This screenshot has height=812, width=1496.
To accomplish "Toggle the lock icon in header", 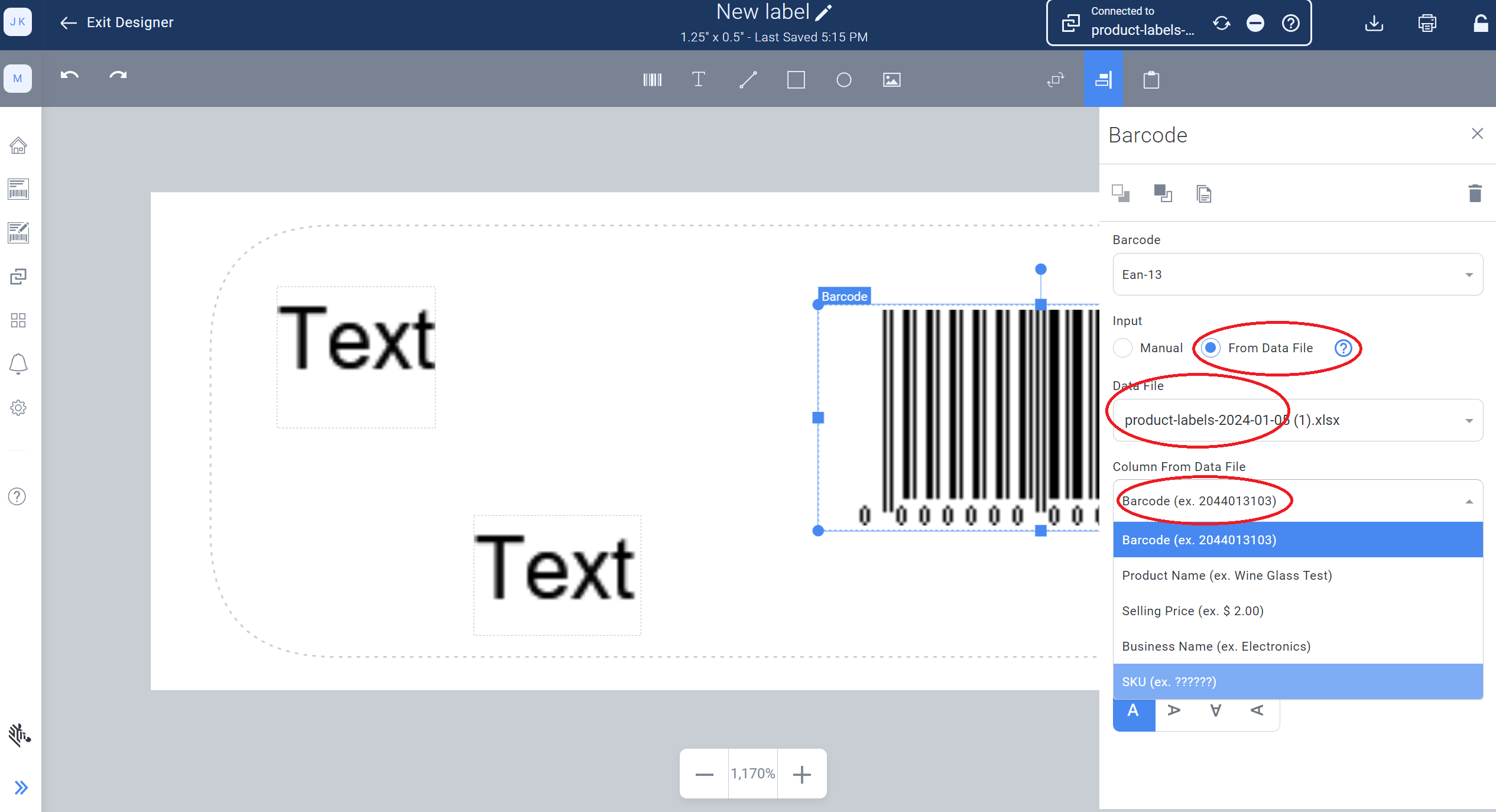I will pyautogui.click(x=1481, y=23).
